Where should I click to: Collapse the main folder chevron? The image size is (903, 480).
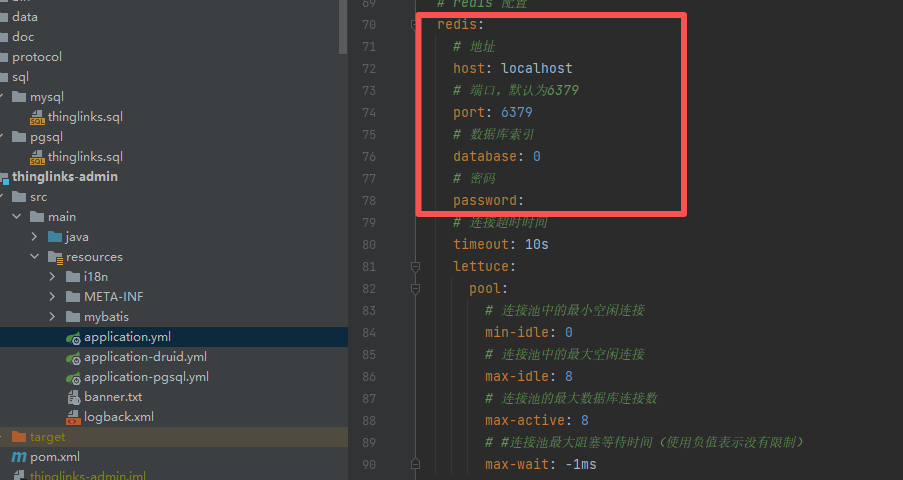[17, 217]
